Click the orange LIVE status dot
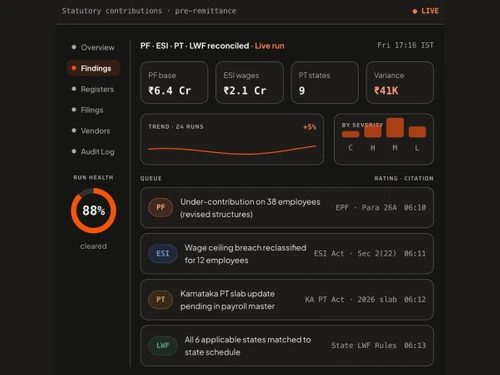This screenshot has height=375, width=500. click(415, 11)
